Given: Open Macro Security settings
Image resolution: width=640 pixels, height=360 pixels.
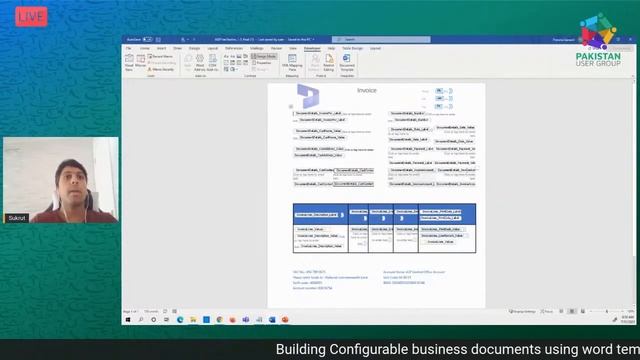Looking at the screenshot, I should pos(161,69).
